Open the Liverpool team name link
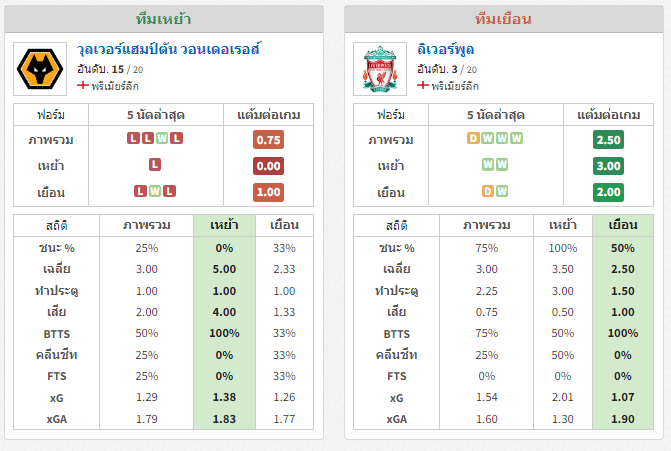 tap(445, 49)
